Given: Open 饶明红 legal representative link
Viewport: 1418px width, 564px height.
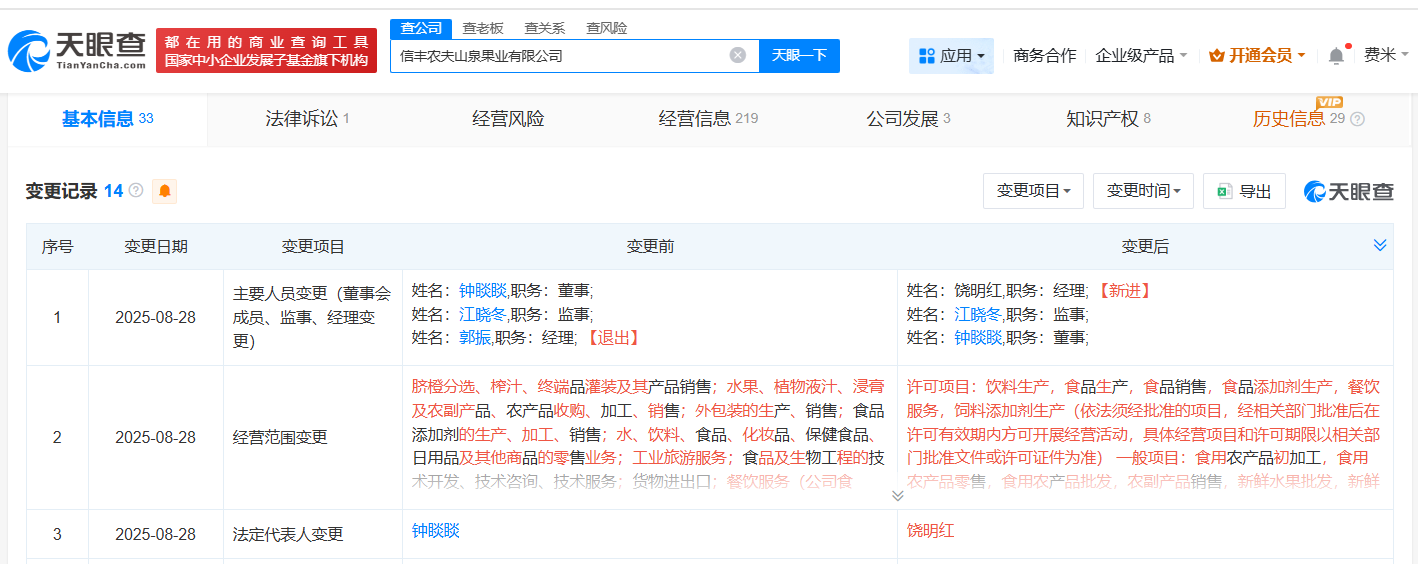Looking at the screenshot, I should click(x=931, y=531).
